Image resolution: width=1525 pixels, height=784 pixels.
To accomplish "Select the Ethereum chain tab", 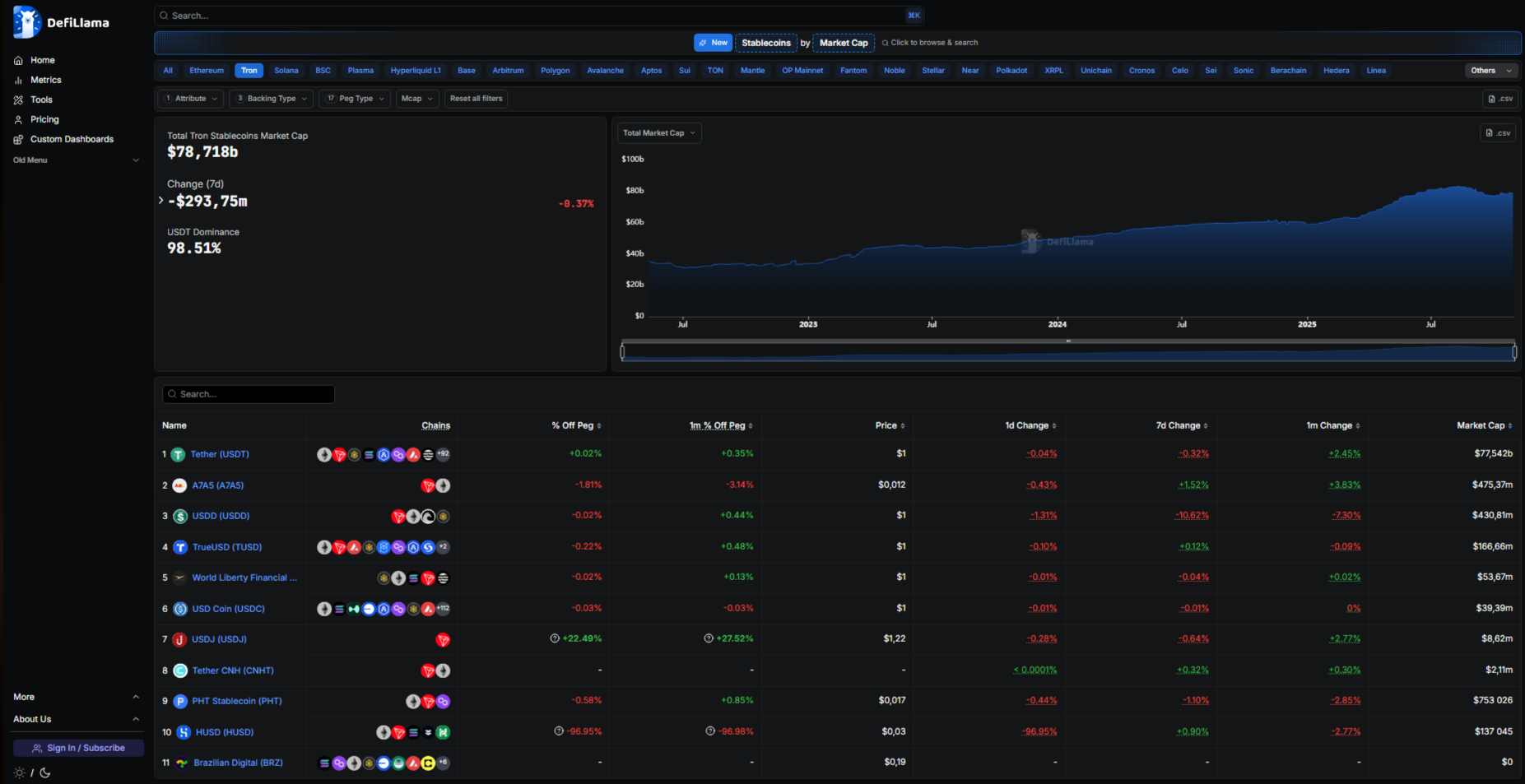I will point(207,71).
